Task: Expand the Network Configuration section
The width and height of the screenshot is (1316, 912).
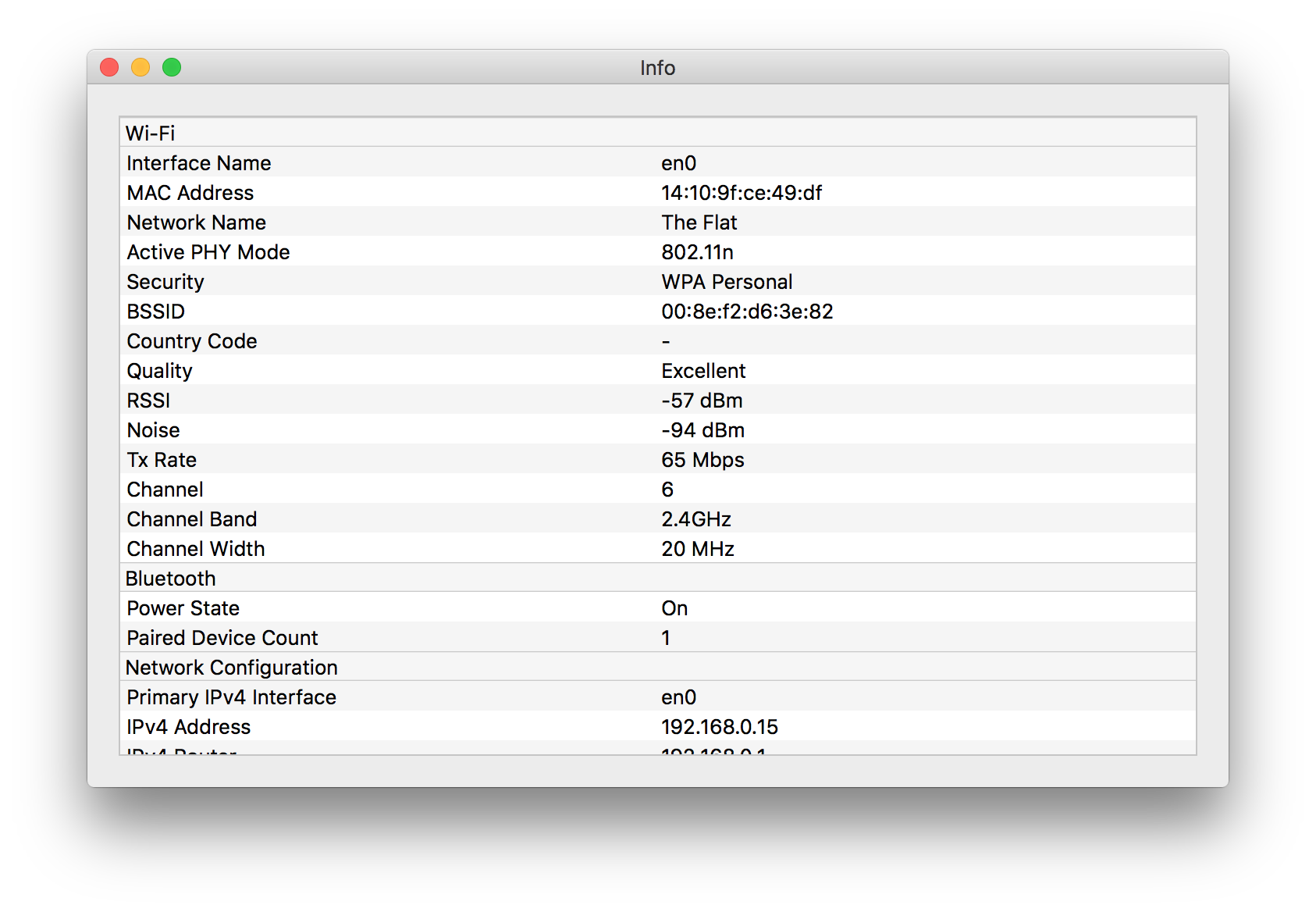Action: point(231,667)
